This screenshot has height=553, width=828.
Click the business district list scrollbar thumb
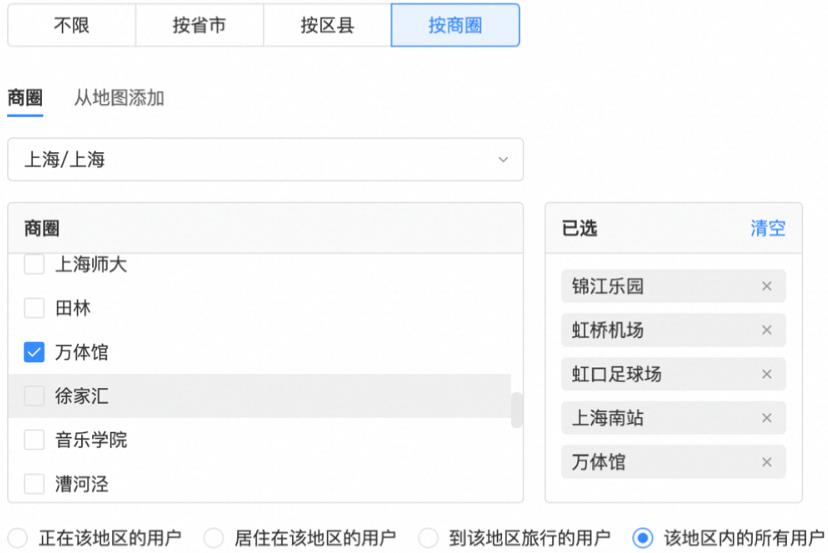tap(517, 410)
